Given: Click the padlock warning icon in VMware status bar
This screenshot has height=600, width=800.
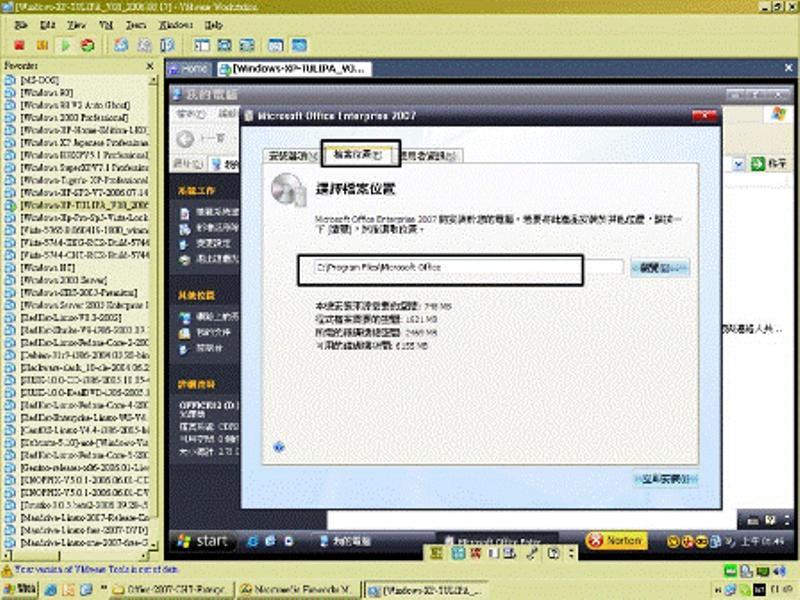Looking at the screenshot, I should click(x=7, y=570).
